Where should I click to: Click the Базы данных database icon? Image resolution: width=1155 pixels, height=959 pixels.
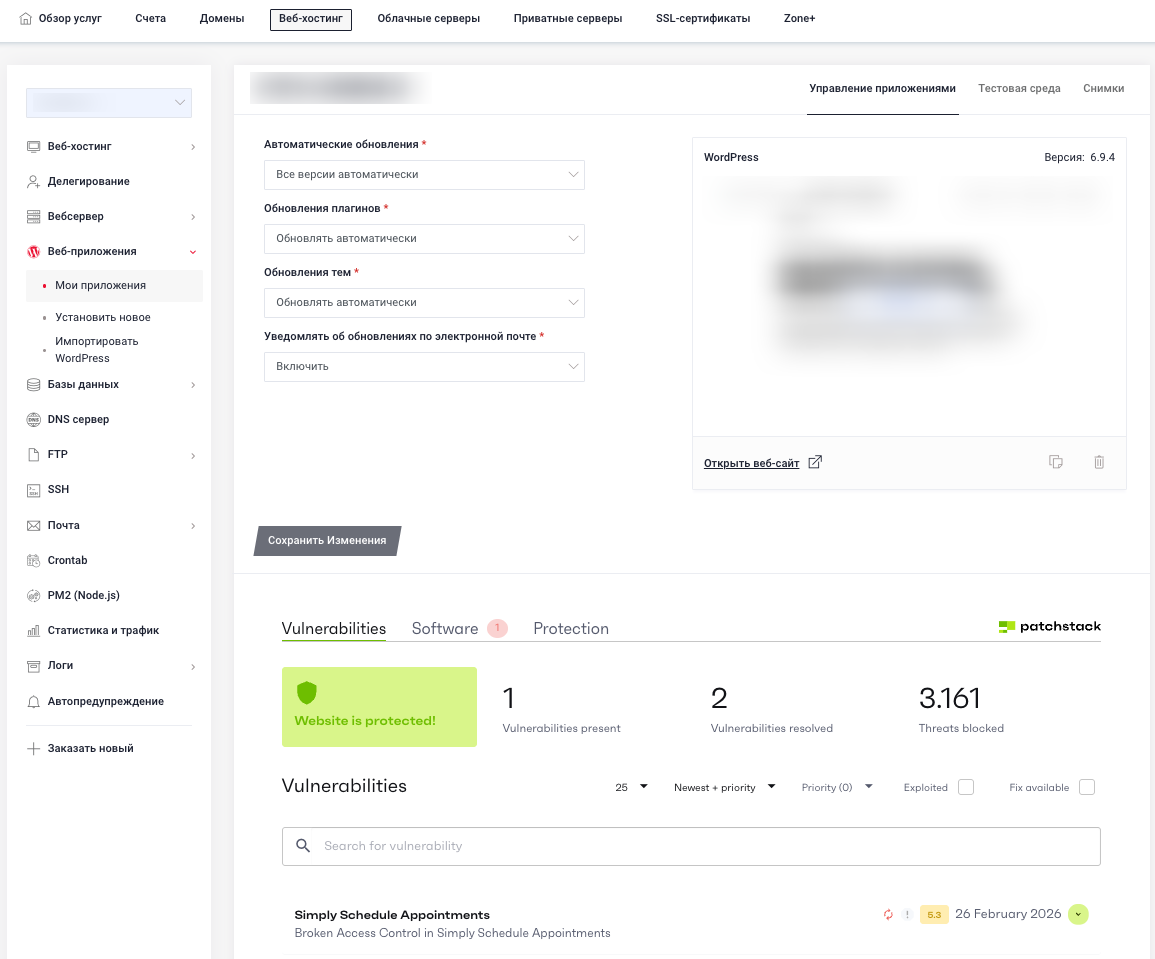pos(33,384)
